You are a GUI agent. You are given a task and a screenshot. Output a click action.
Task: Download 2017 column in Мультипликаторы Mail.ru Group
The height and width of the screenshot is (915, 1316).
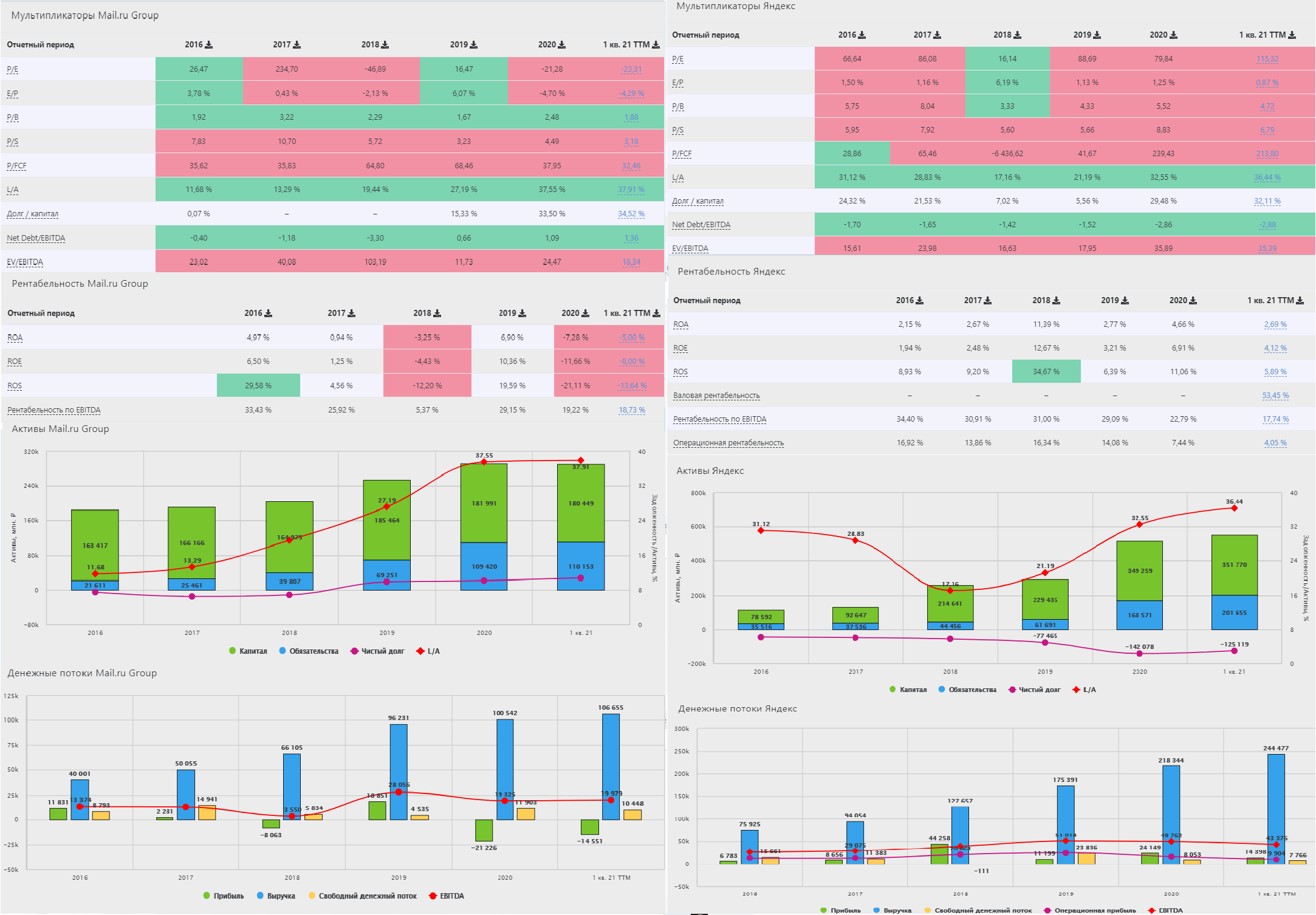click(x=297, y=45)
